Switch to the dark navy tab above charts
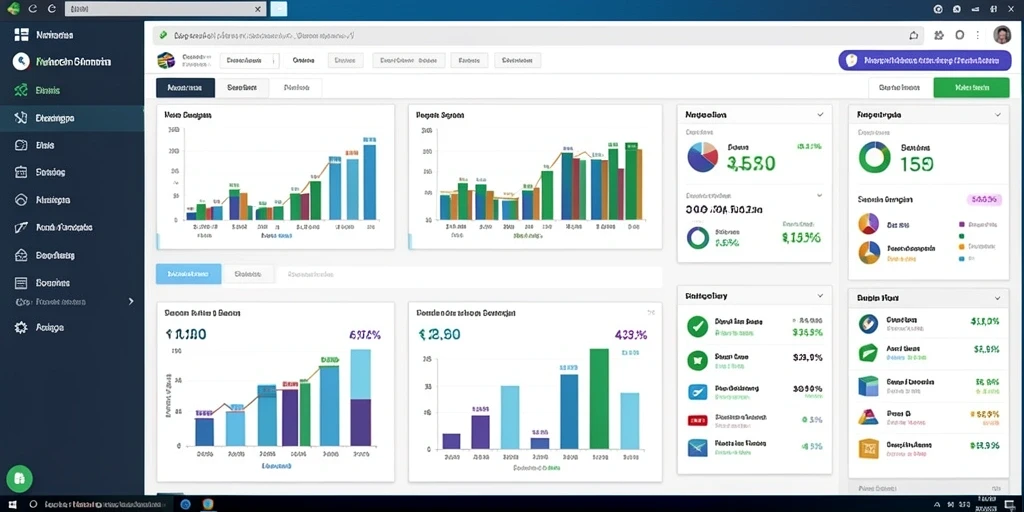The width and height of the screenshot is (1024, 512). click(185, 88)
